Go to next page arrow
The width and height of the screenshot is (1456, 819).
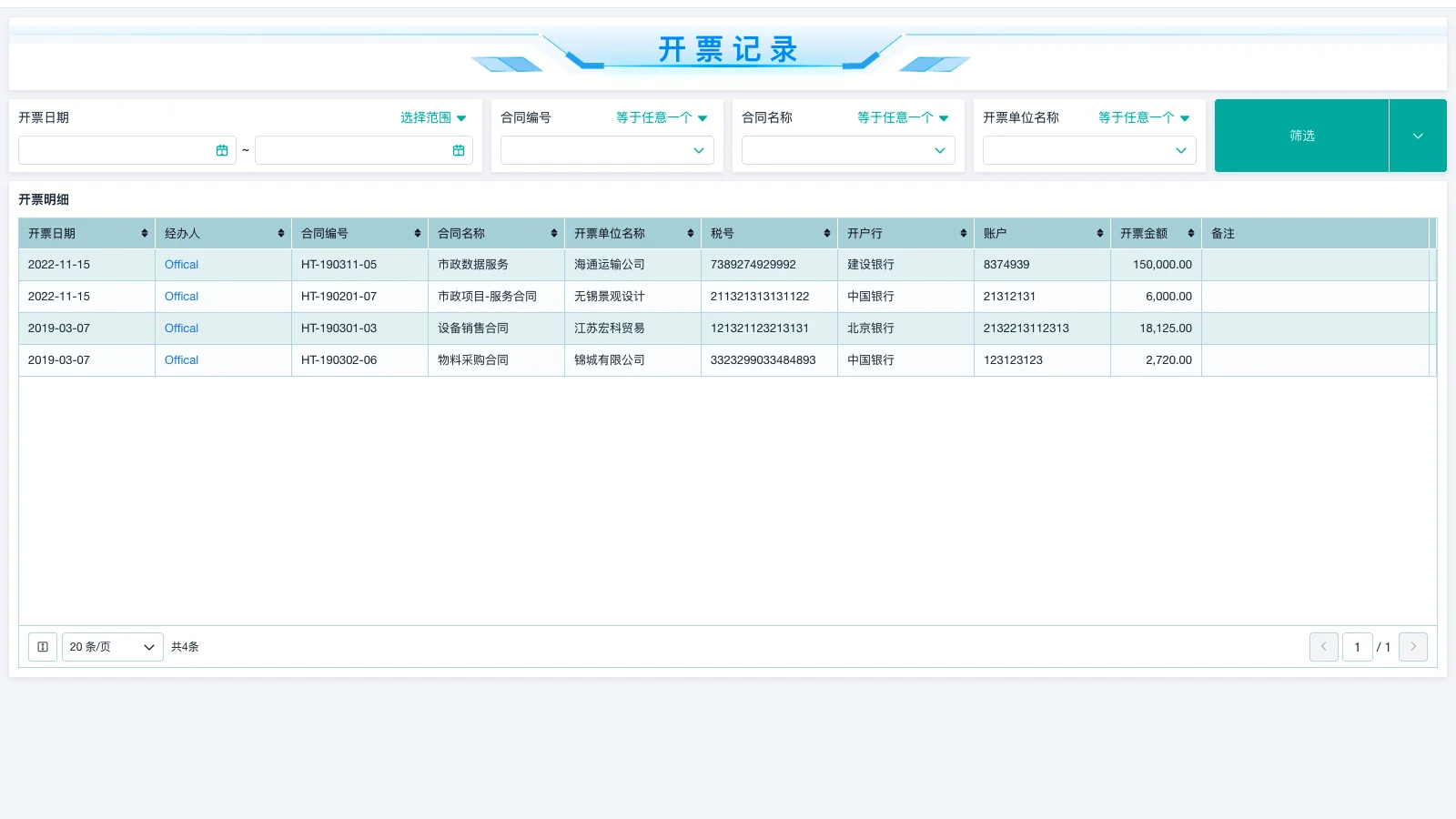pyautogui.click(x=1412, y=647)
